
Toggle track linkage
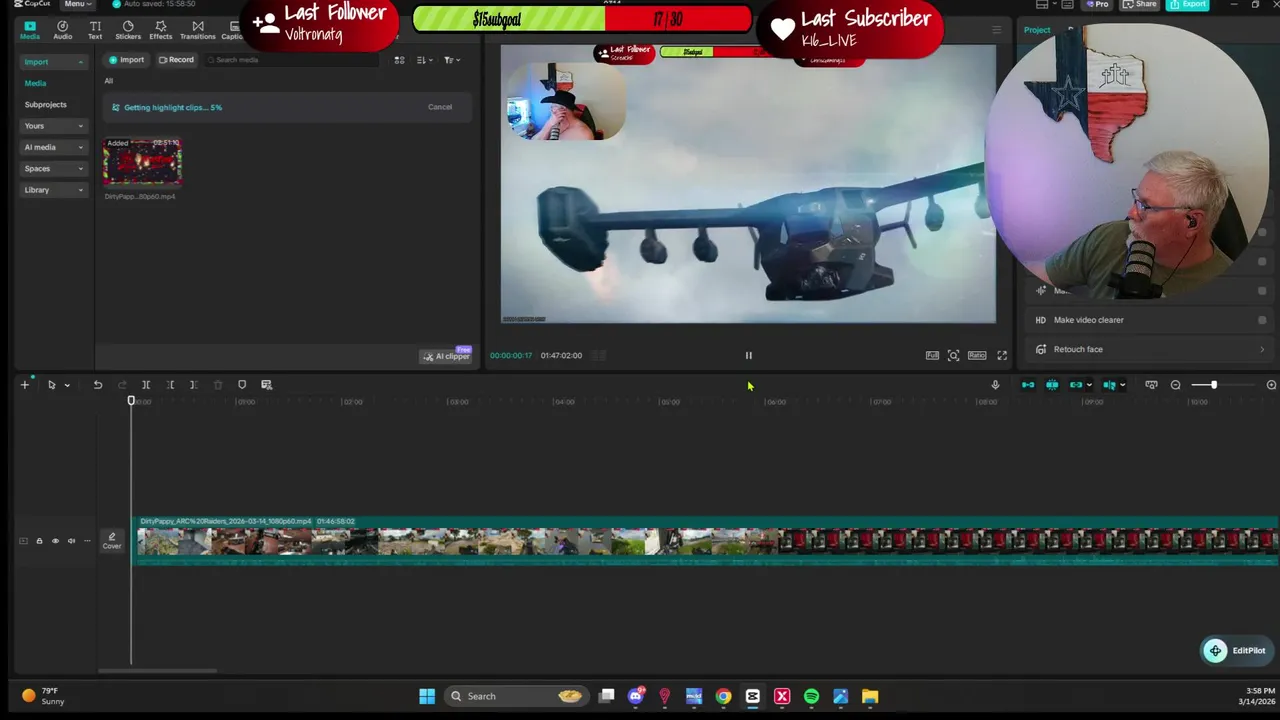[x=1076, y=385]
